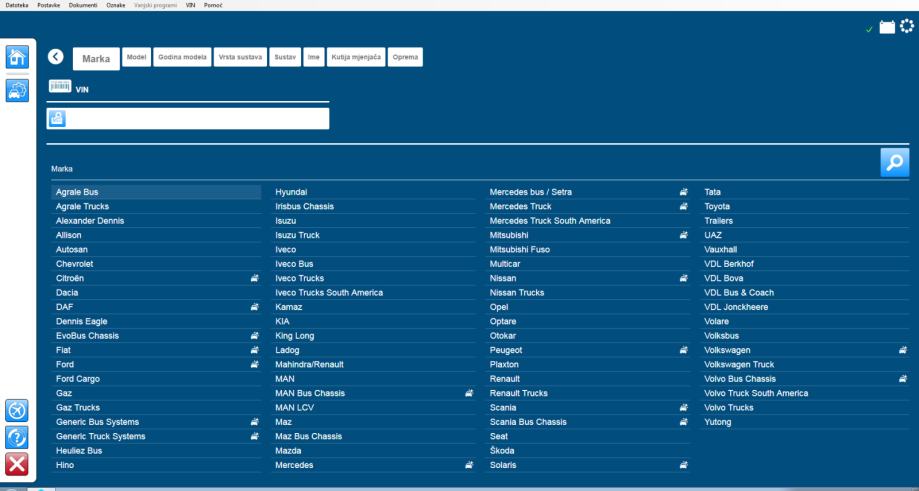The height and width of the screenshot is (491, 919).
Task: Click the vehicle icon next to Ford
Action: tap(254, 364)
